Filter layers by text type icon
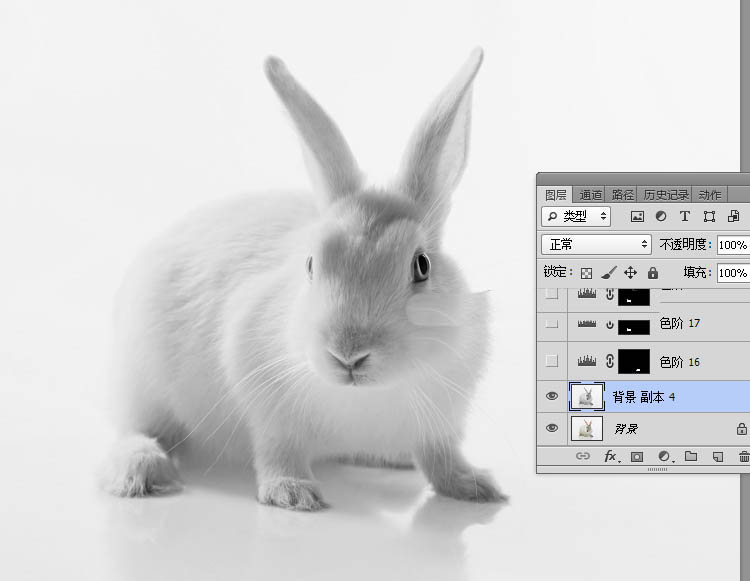Viewport: 750px width, 581px height. point(684,217)
